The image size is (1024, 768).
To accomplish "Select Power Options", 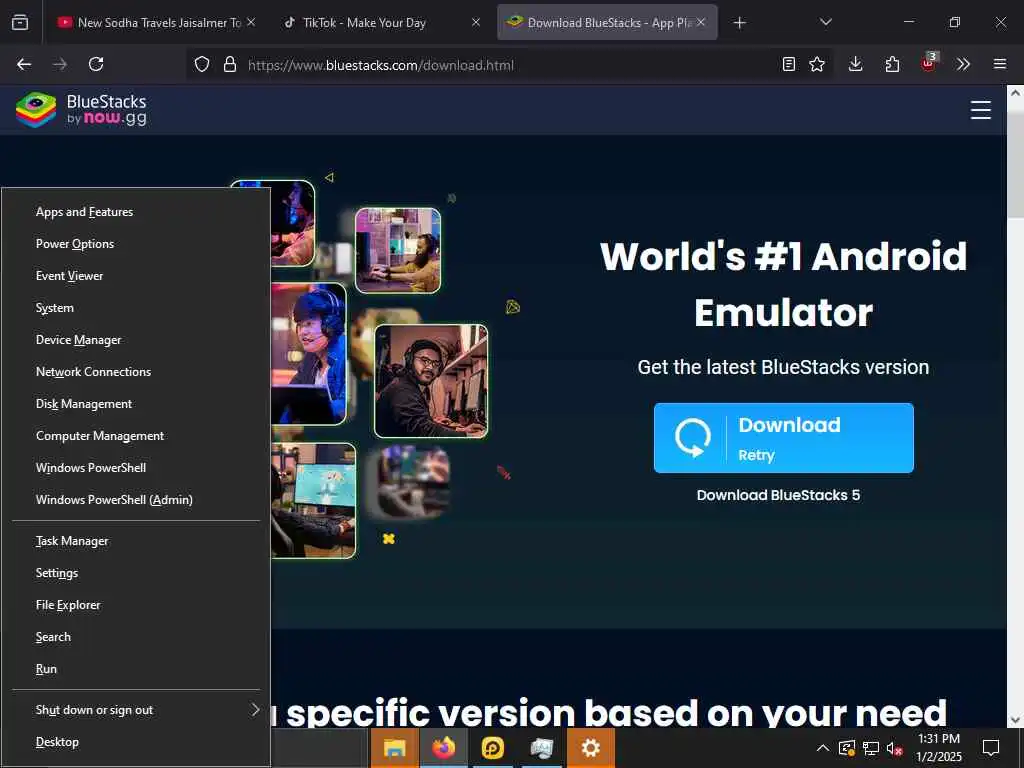I will coord(136,244).
